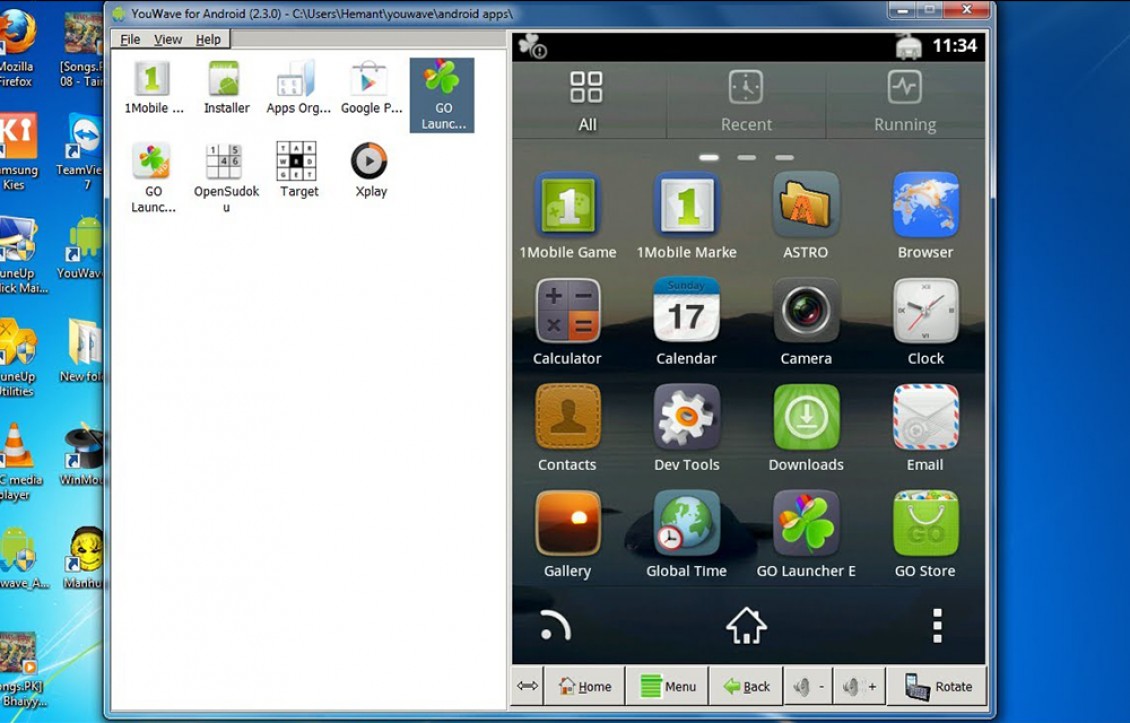Viewport: 1130px width, 723px height.
Task: Click the Menu button in YouWave toolbar
Action: (x=668, y=686)
